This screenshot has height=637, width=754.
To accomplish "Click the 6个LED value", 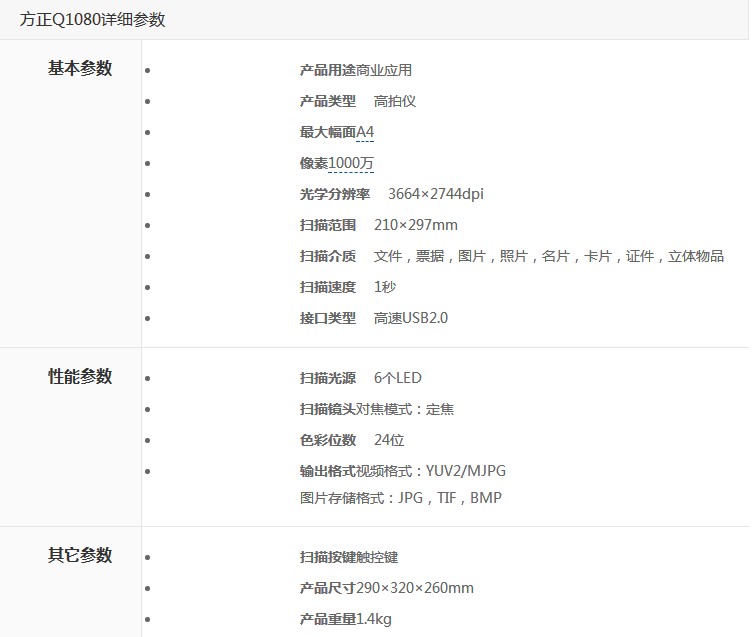I will (x=398, y=378).
